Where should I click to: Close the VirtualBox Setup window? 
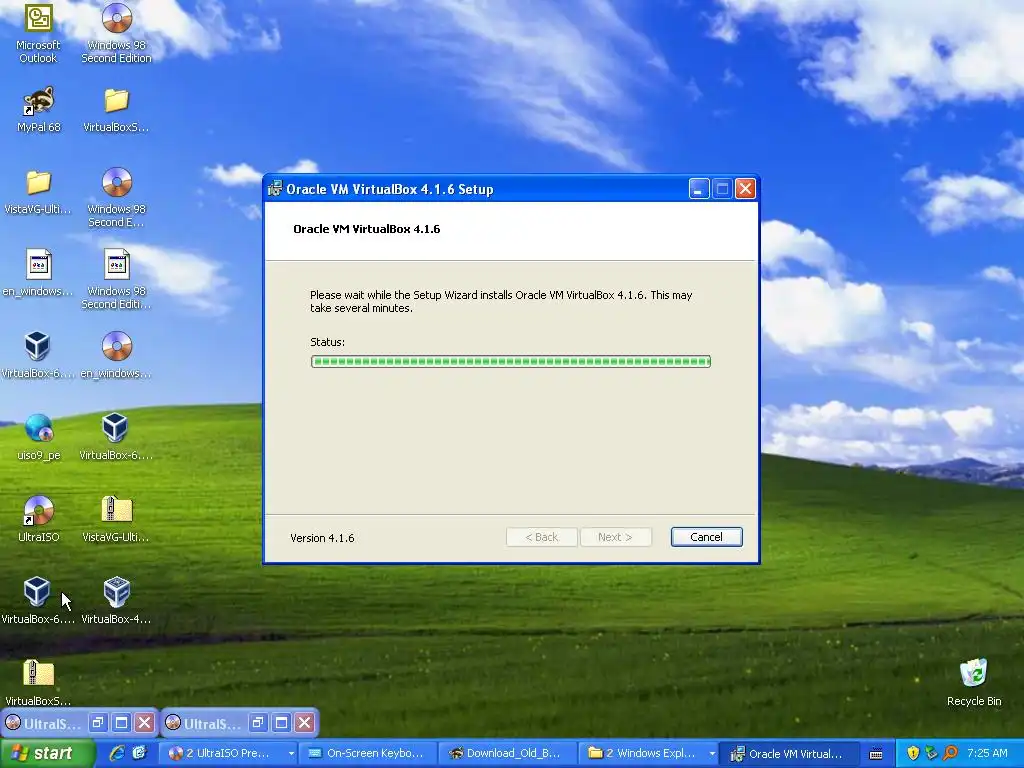pyautogui.click(x=745, y=189)
